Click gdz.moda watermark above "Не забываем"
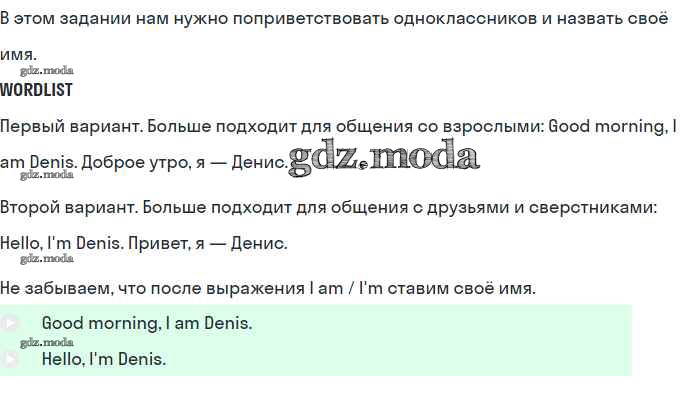This screenshot has height=411, width=680. click(46, 258)
